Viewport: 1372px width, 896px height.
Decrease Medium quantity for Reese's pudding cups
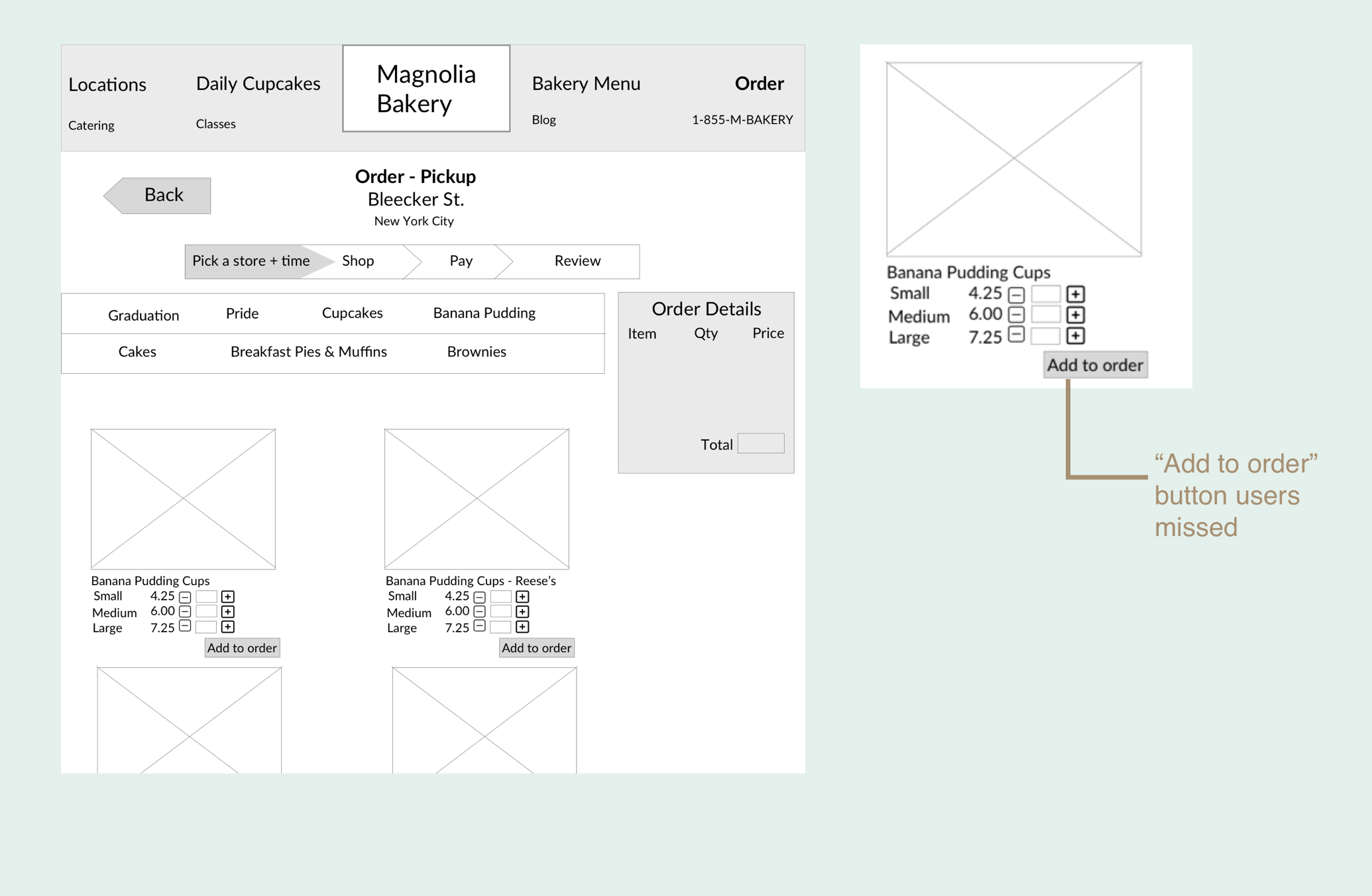coord(480,612)
